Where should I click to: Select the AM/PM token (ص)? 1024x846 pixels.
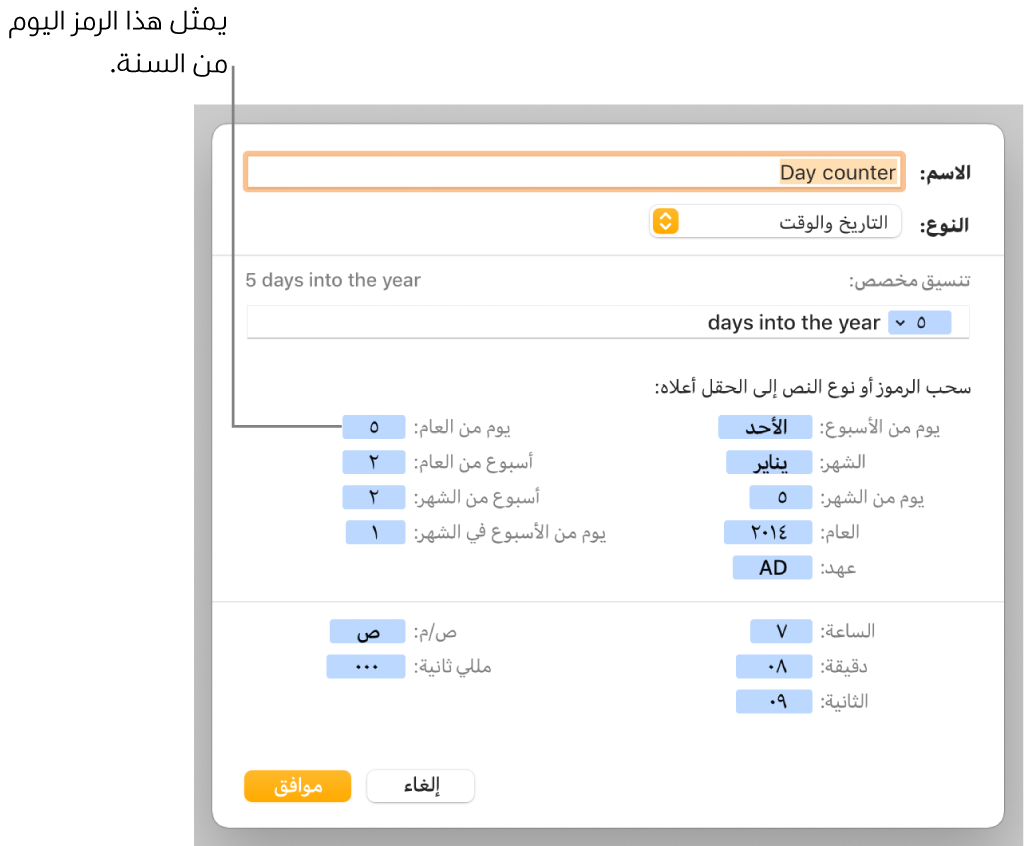(367, 632)
